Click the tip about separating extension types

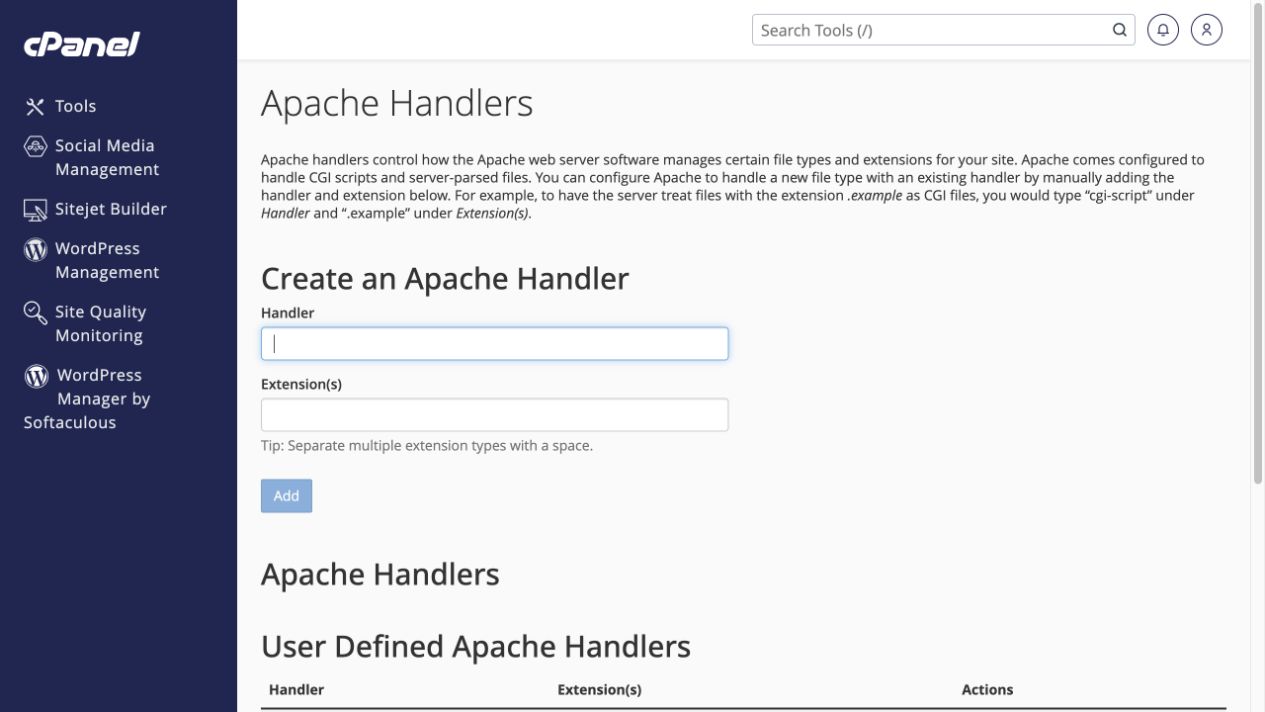(427, 446)
